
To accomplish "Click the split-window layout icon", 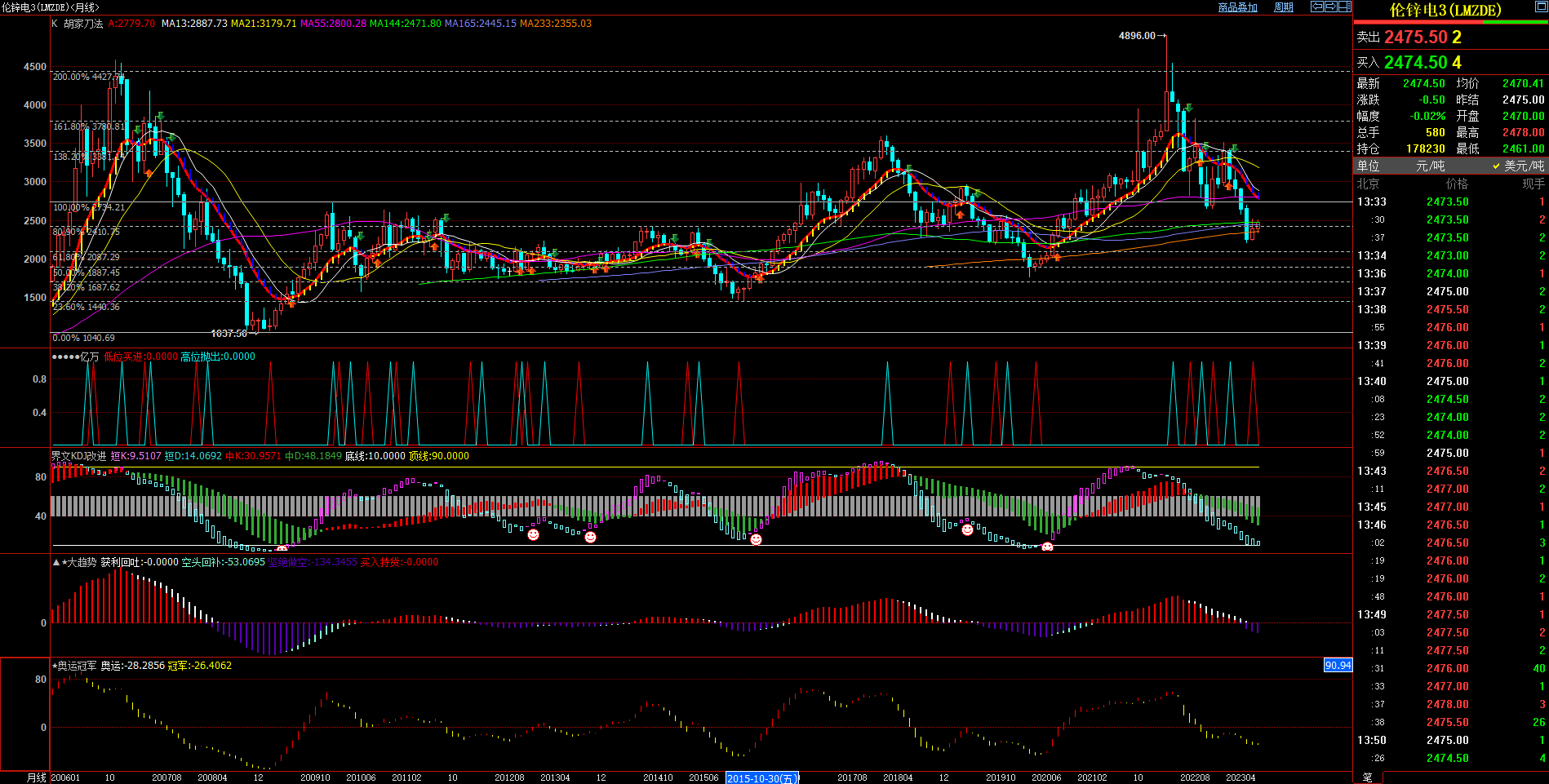I will pyautogui.click(x=1345, y=7).
